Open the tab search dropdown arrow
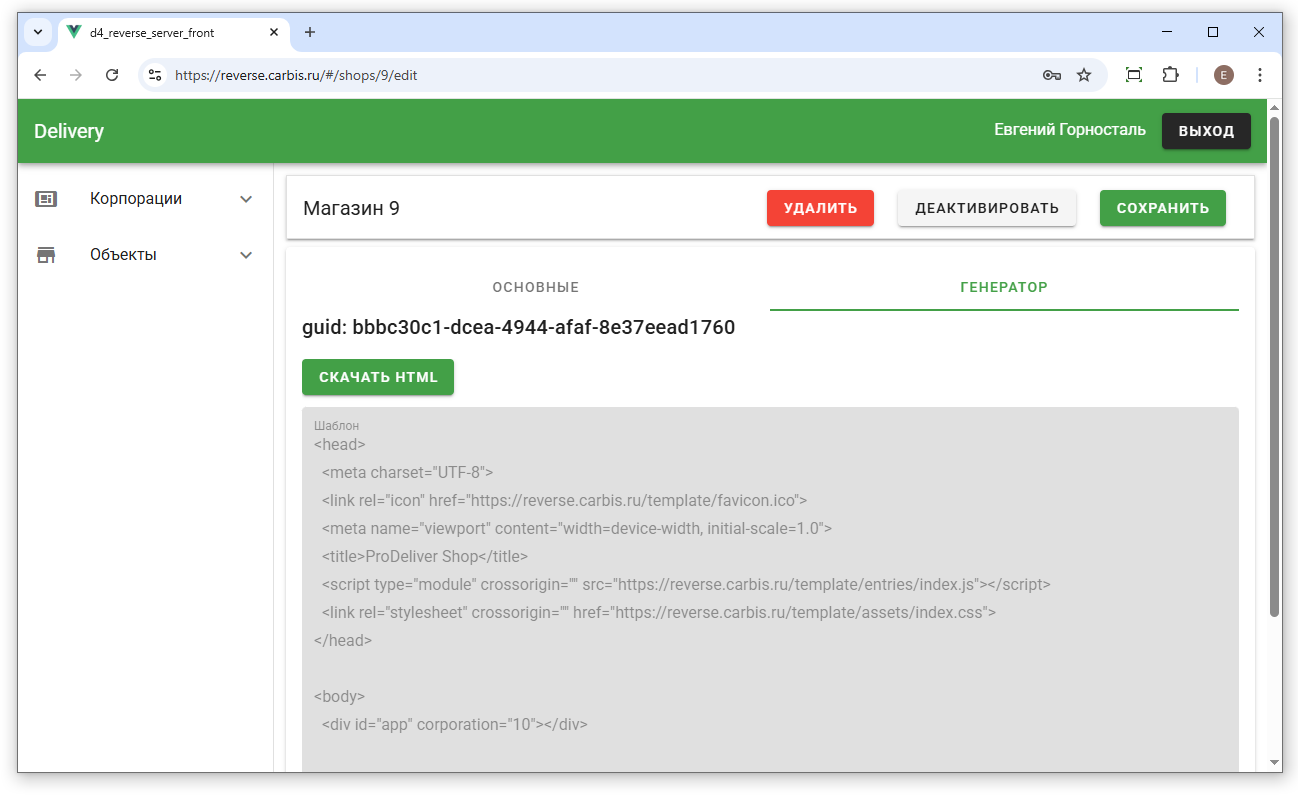1298x795 pixels. (x=38, y=32)
